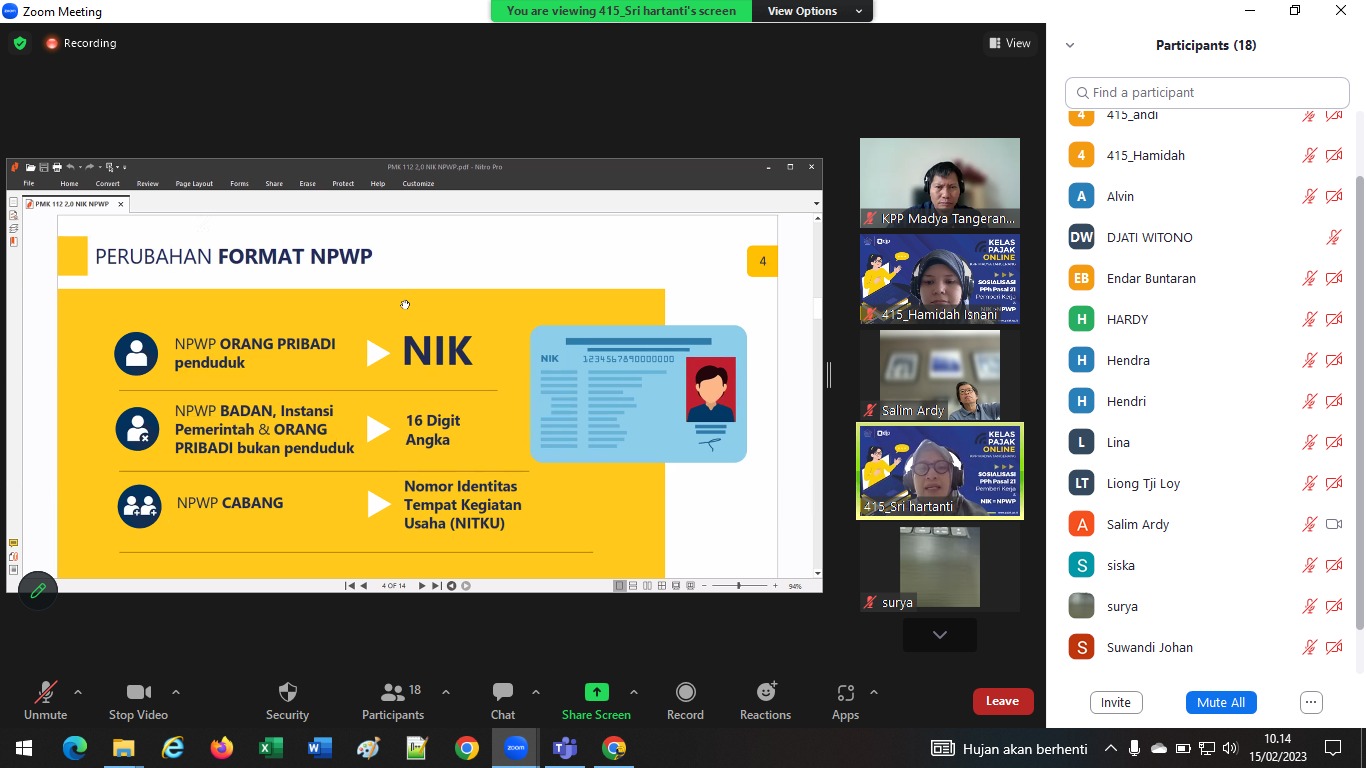Expand audio options arrow beside Unmute
Viewport: 1366px width, 768px height.
pyautogui.click(x=78, y=692)
